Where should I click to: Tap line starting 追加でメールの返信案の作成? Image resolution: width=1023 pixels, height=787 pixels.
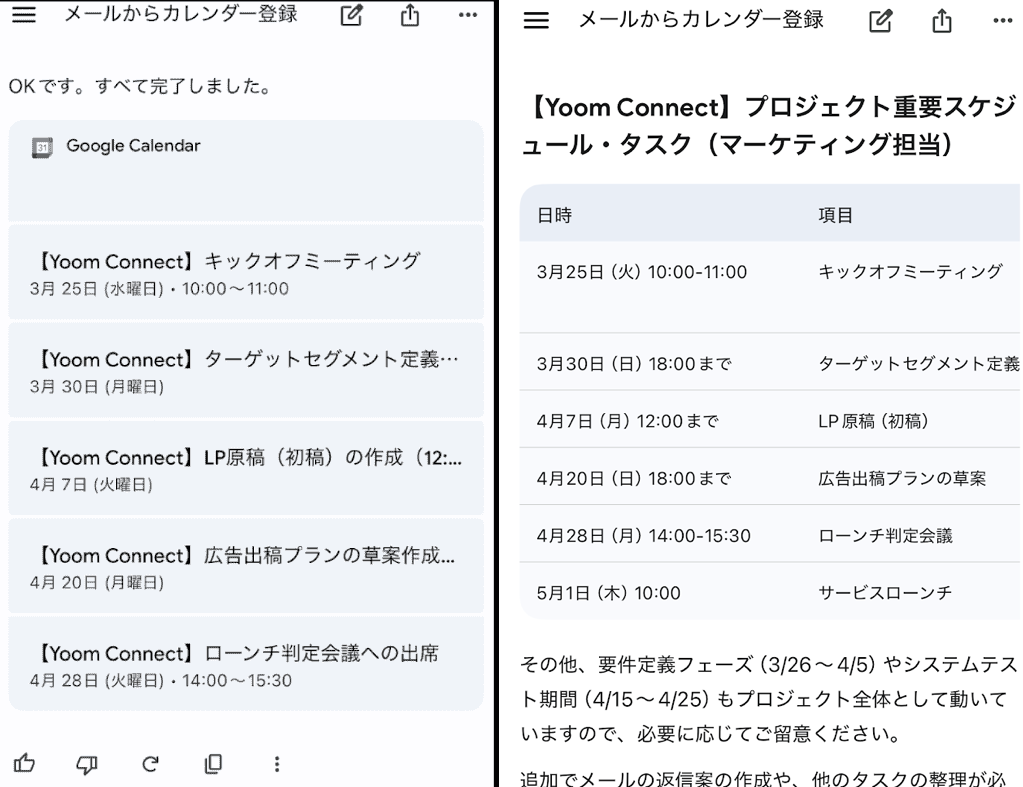(763, 778)
